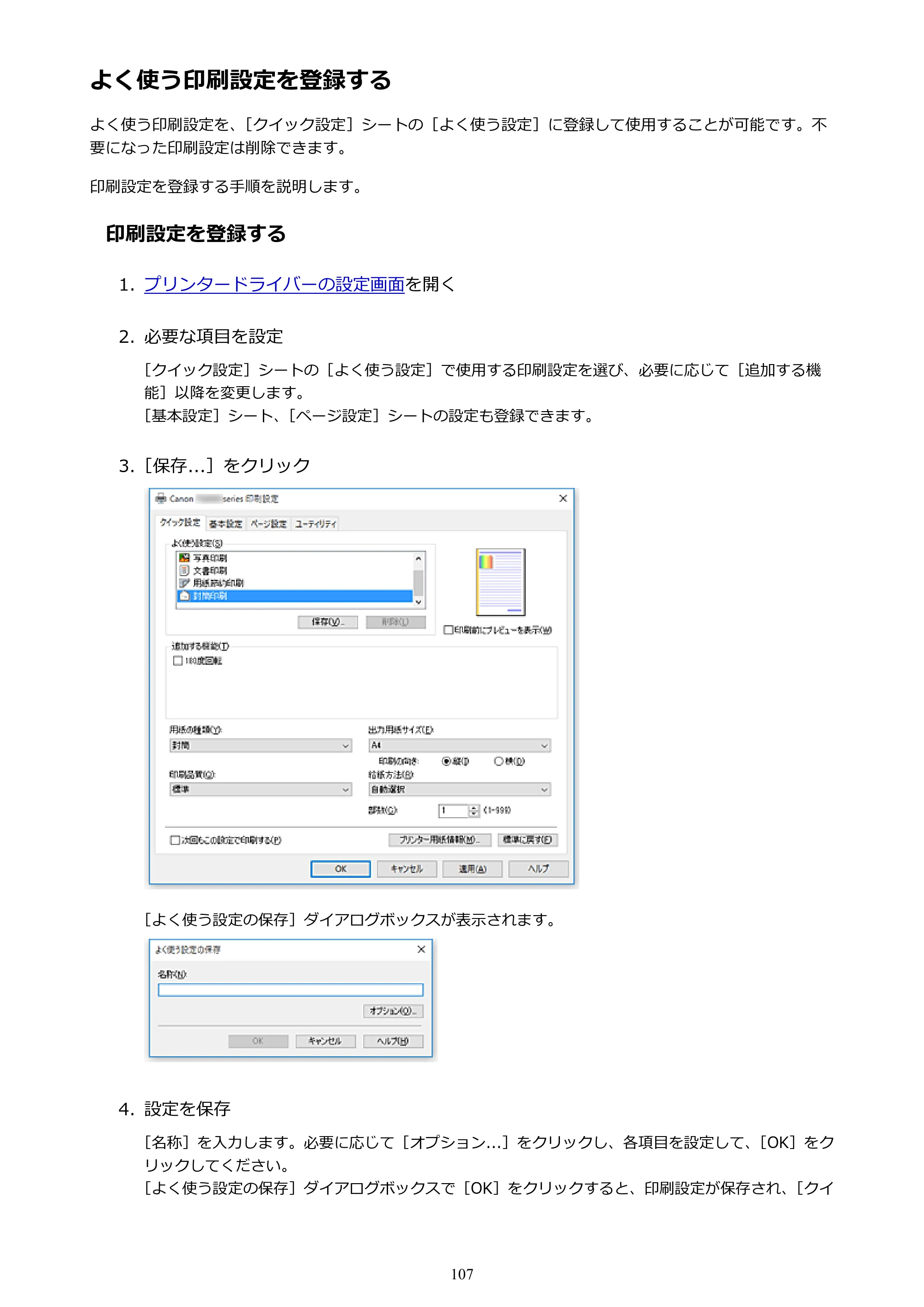Select the 縦 orientation radio button
The width and height of the screenshot is (924, 1307).
tap(447, 761)
